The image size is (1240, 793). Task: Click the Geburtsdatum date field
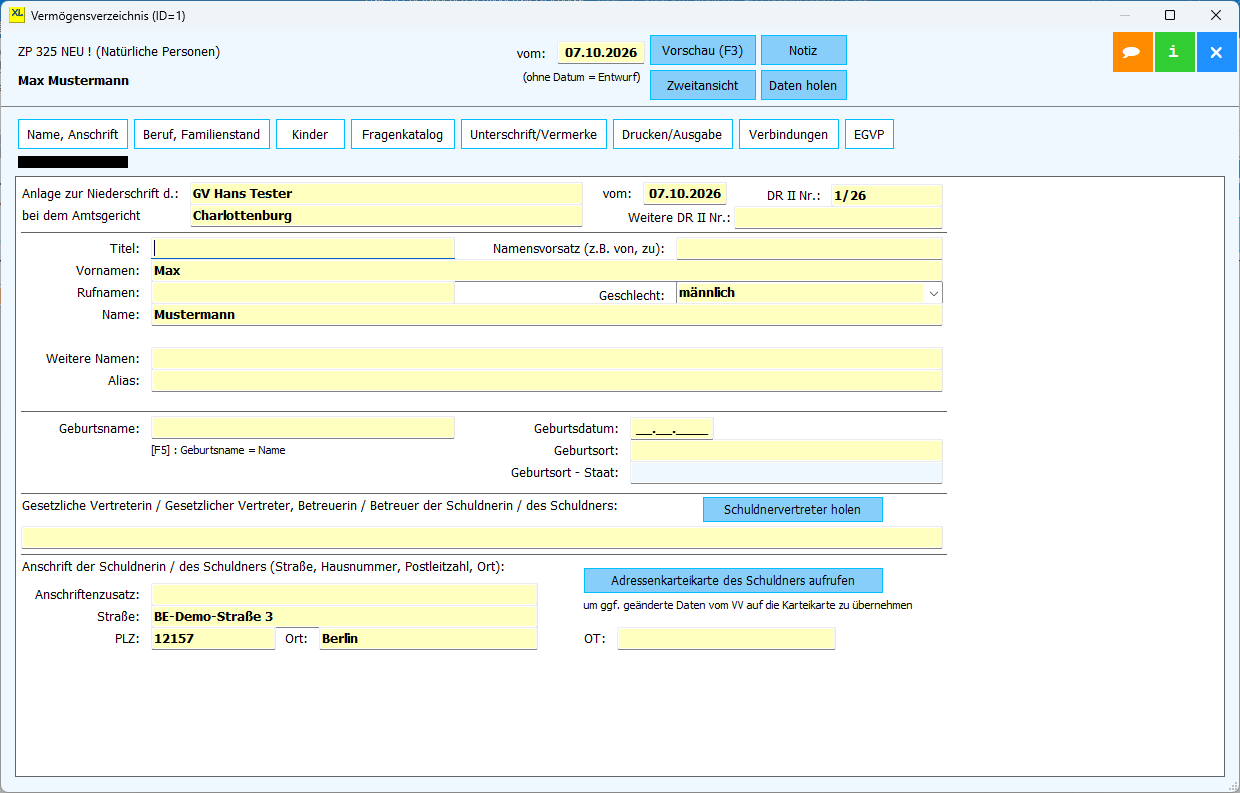click(672, 428)
